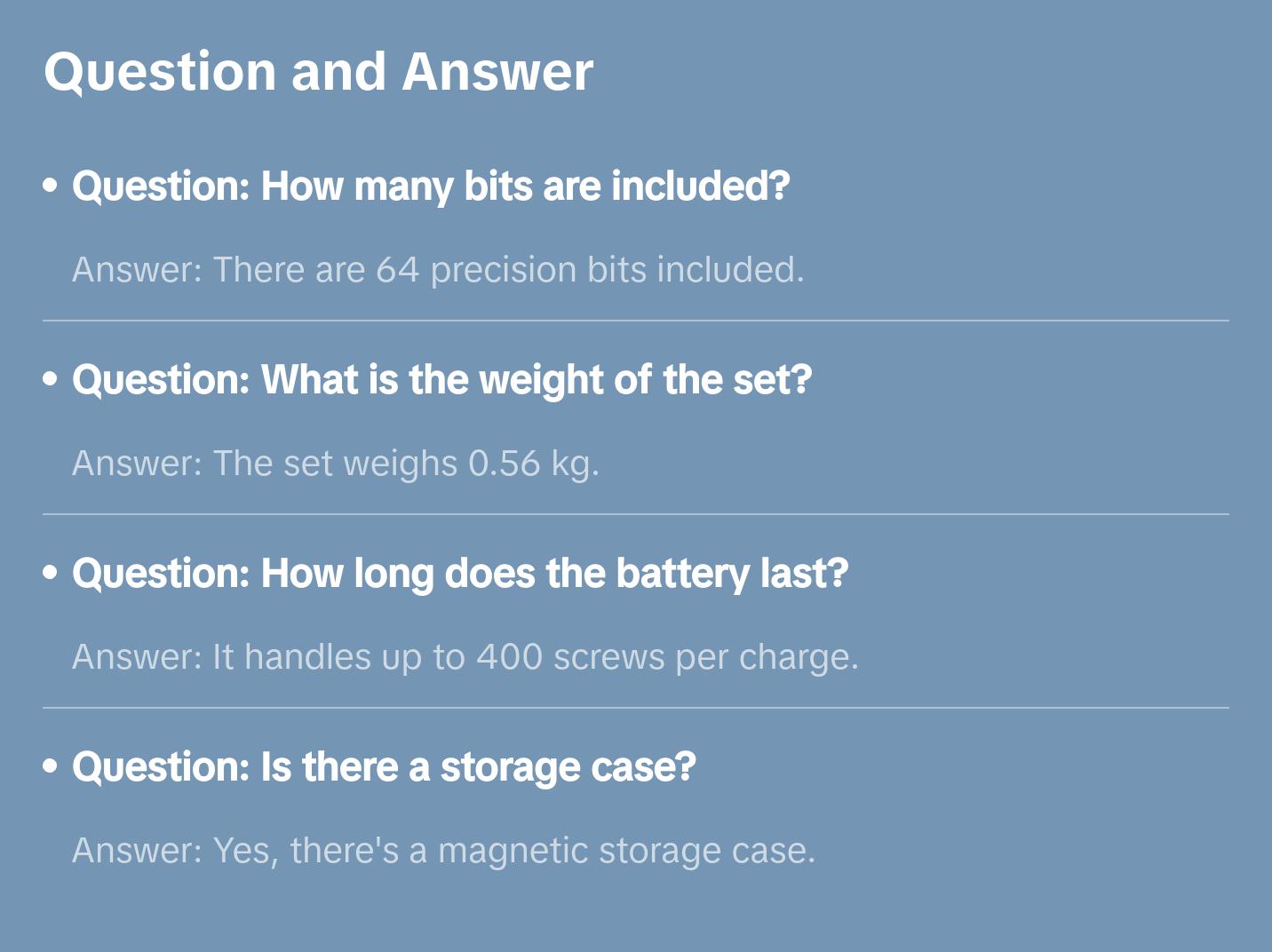Click the number "400" in the battery answer
The height and width of the screenshot is (952, 1272).
pos(509,657)
